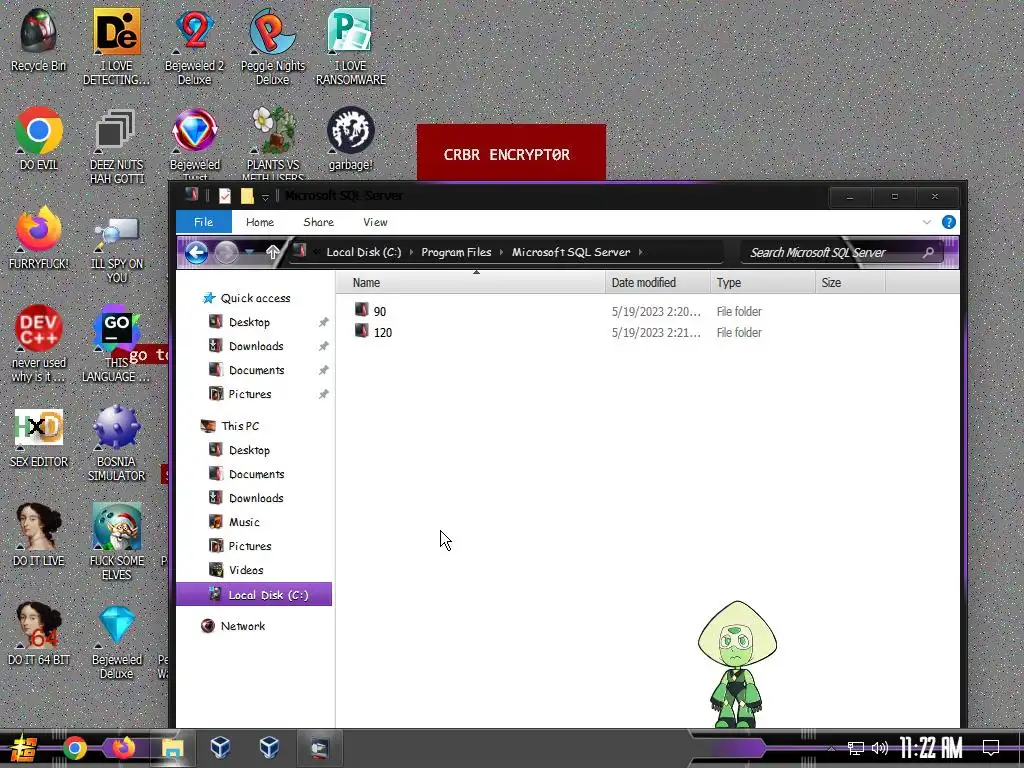Screen dimensions: 1024x768
Task: Open Downloads under Quick access
Action: 256,346
